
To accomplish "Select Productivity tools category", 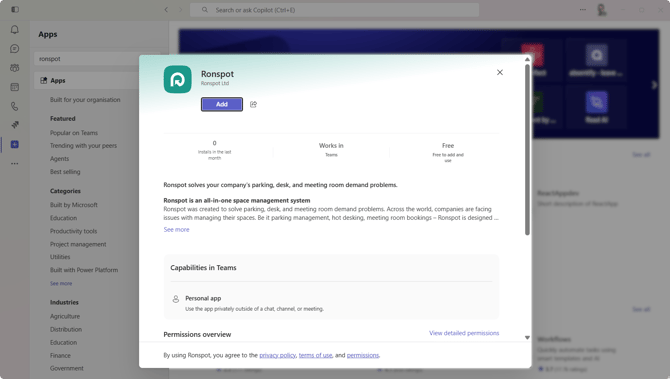I will [73, 231].
